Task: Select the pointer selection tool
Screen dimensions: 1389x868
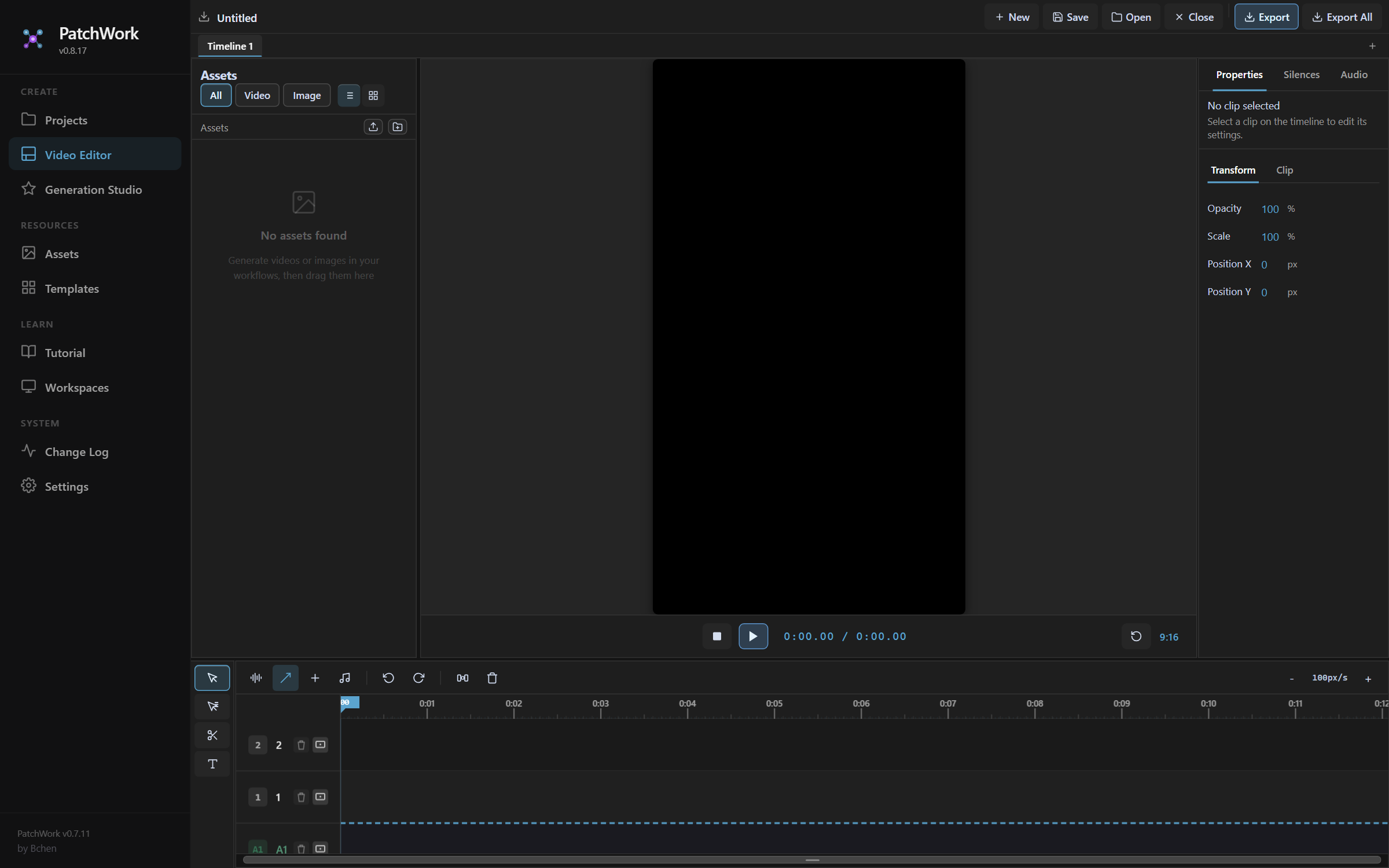Action: (x=212, y=678)
